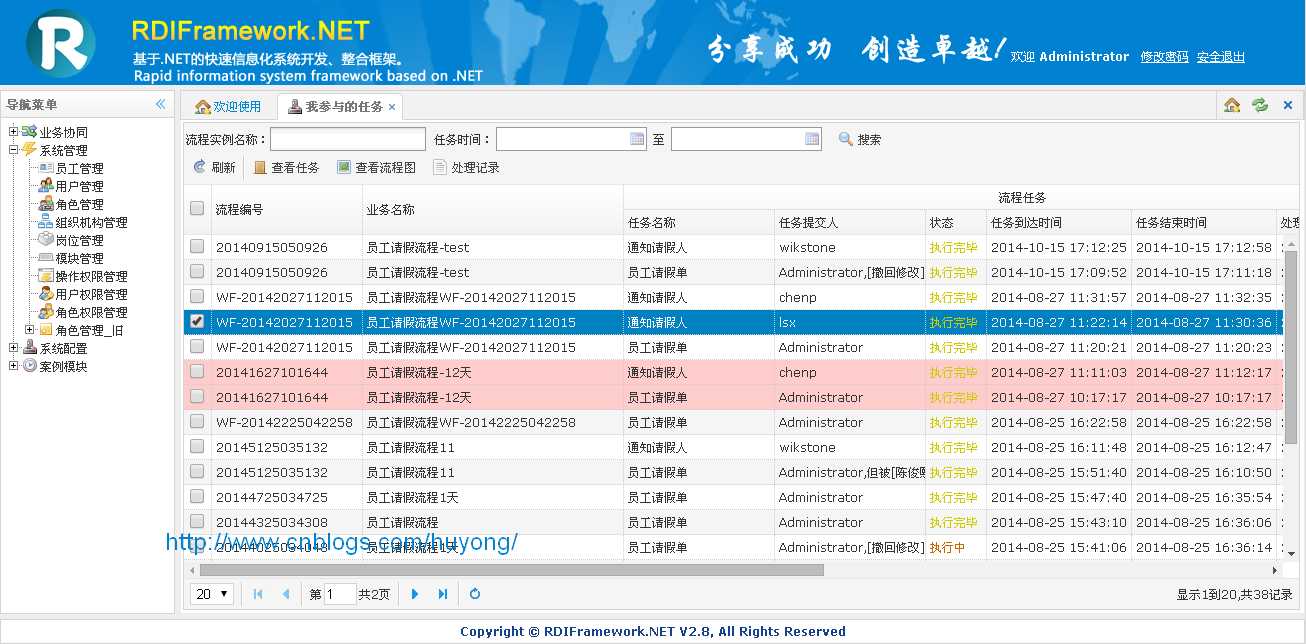This screenshot has width=1306, height=644.
Task: Click the 安全退出 link
Action: 1221,57
